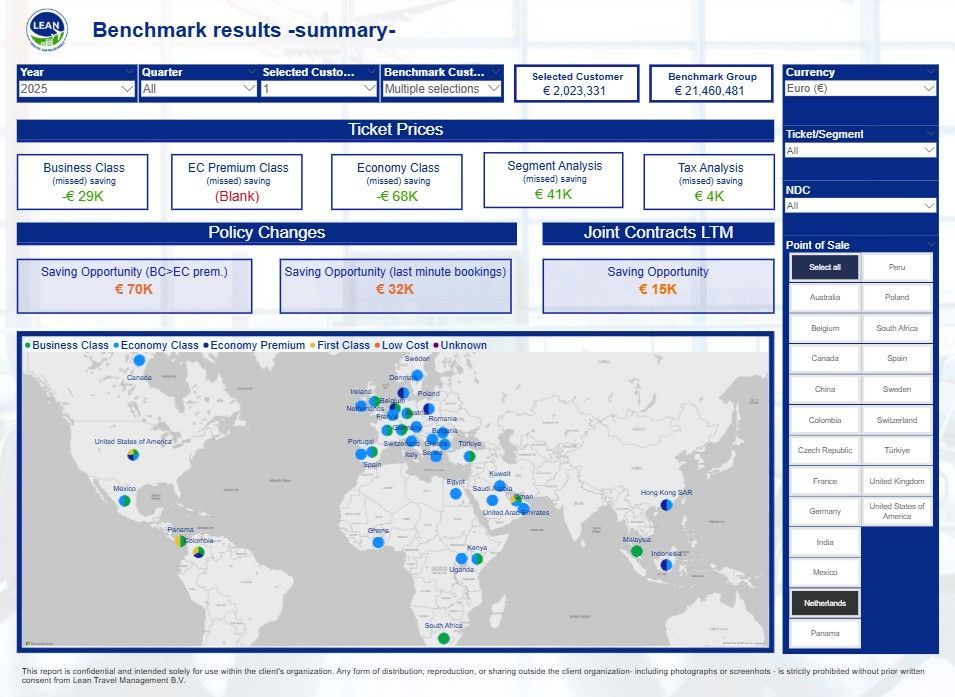Image resolution: width=955 pixels, height=697 pixels.
Task: Click Unknown legend entry
Action: 460,345
